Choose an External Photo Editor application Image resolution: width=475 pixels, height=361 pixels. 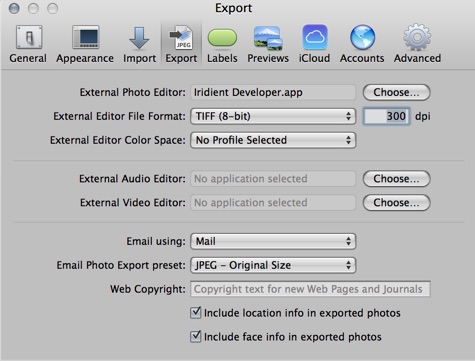pos(396,92)
